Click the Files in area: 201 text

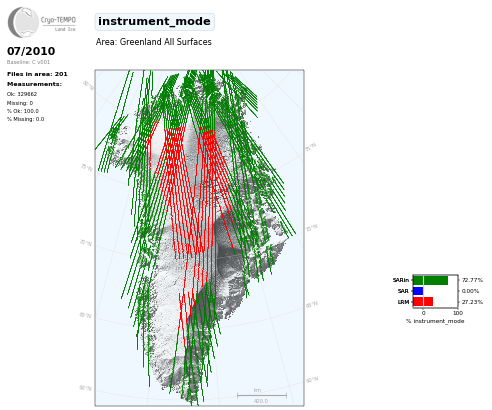pos(37,74)
